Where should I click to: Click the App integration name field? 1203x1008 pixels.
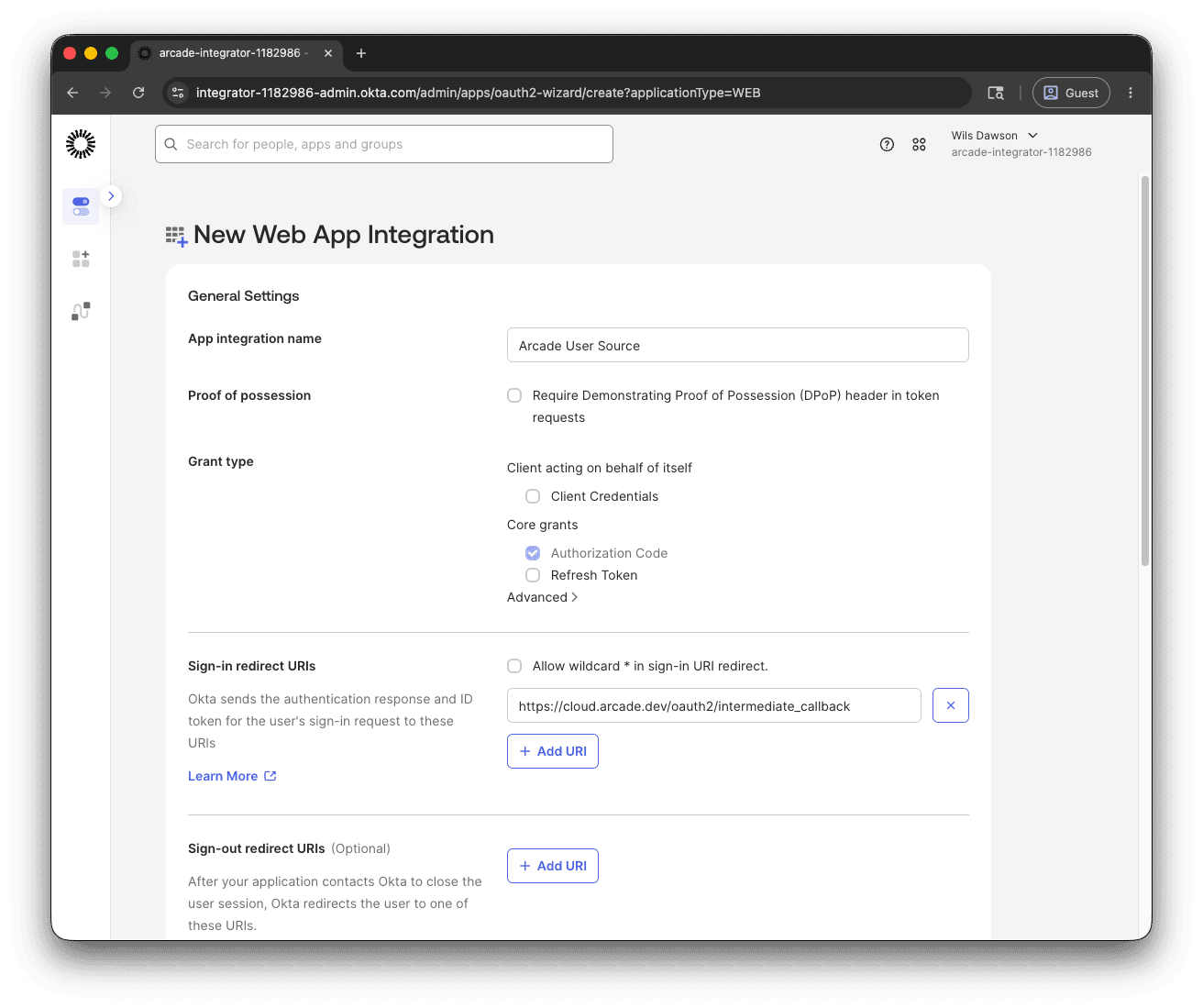[737, 346]
